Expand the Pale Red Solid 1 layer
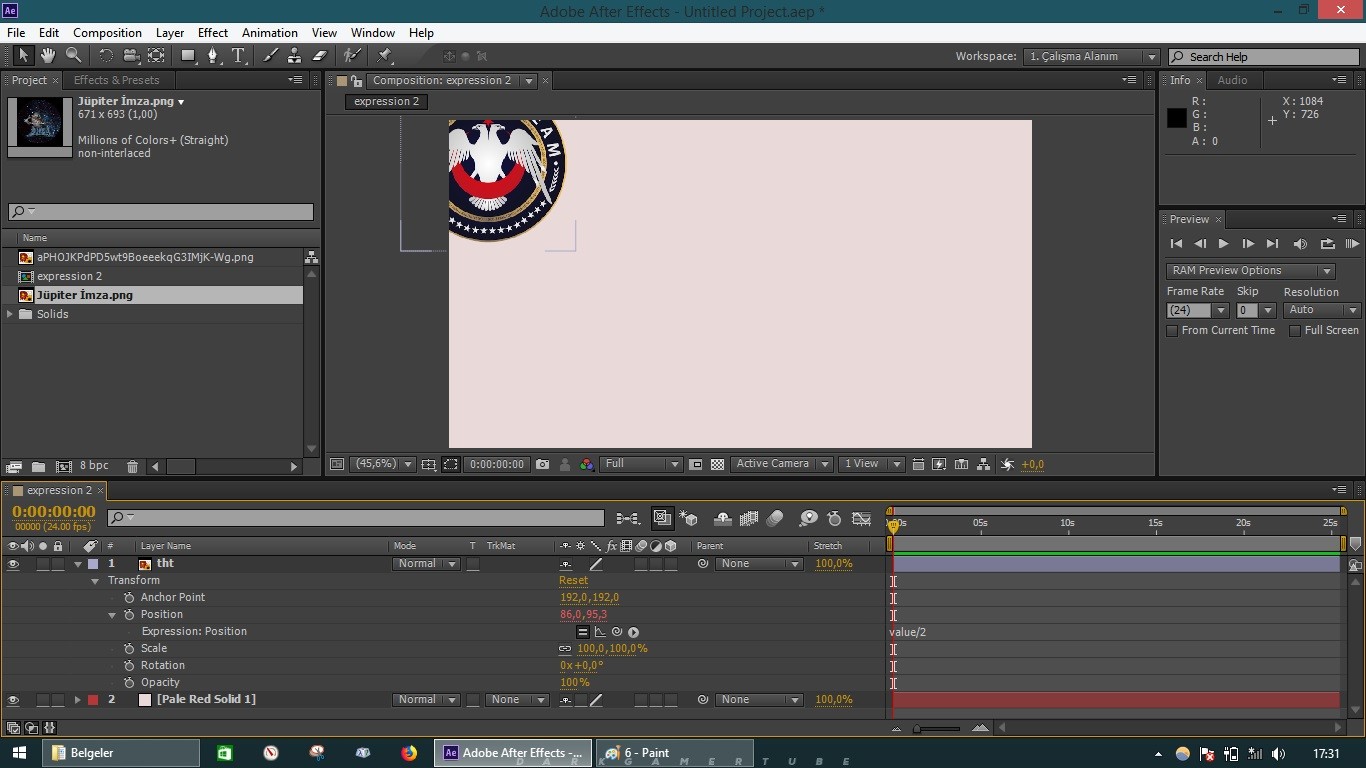Viewport: 1366px width, 768px height. tap(78, 700)
